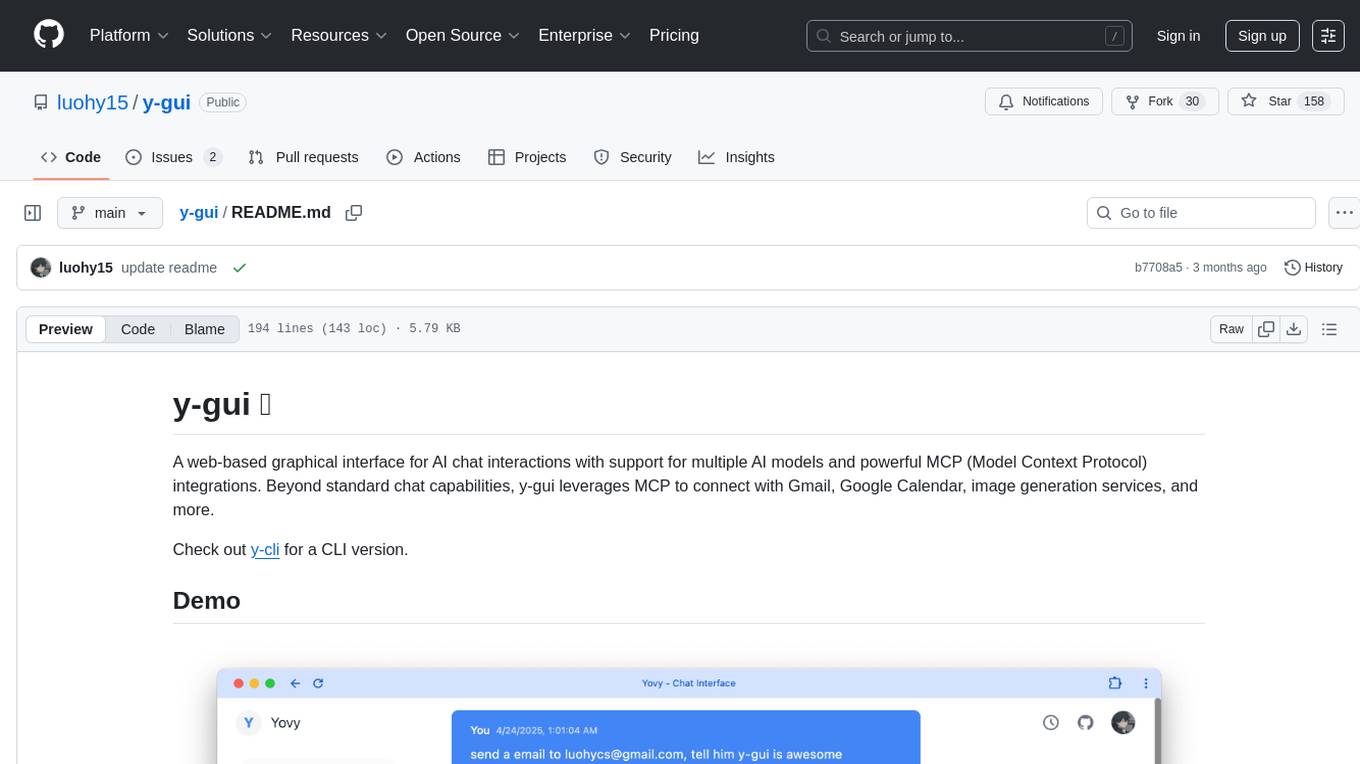
Task: Click the luohy15 commit author avatar
Action: (41, 267)
